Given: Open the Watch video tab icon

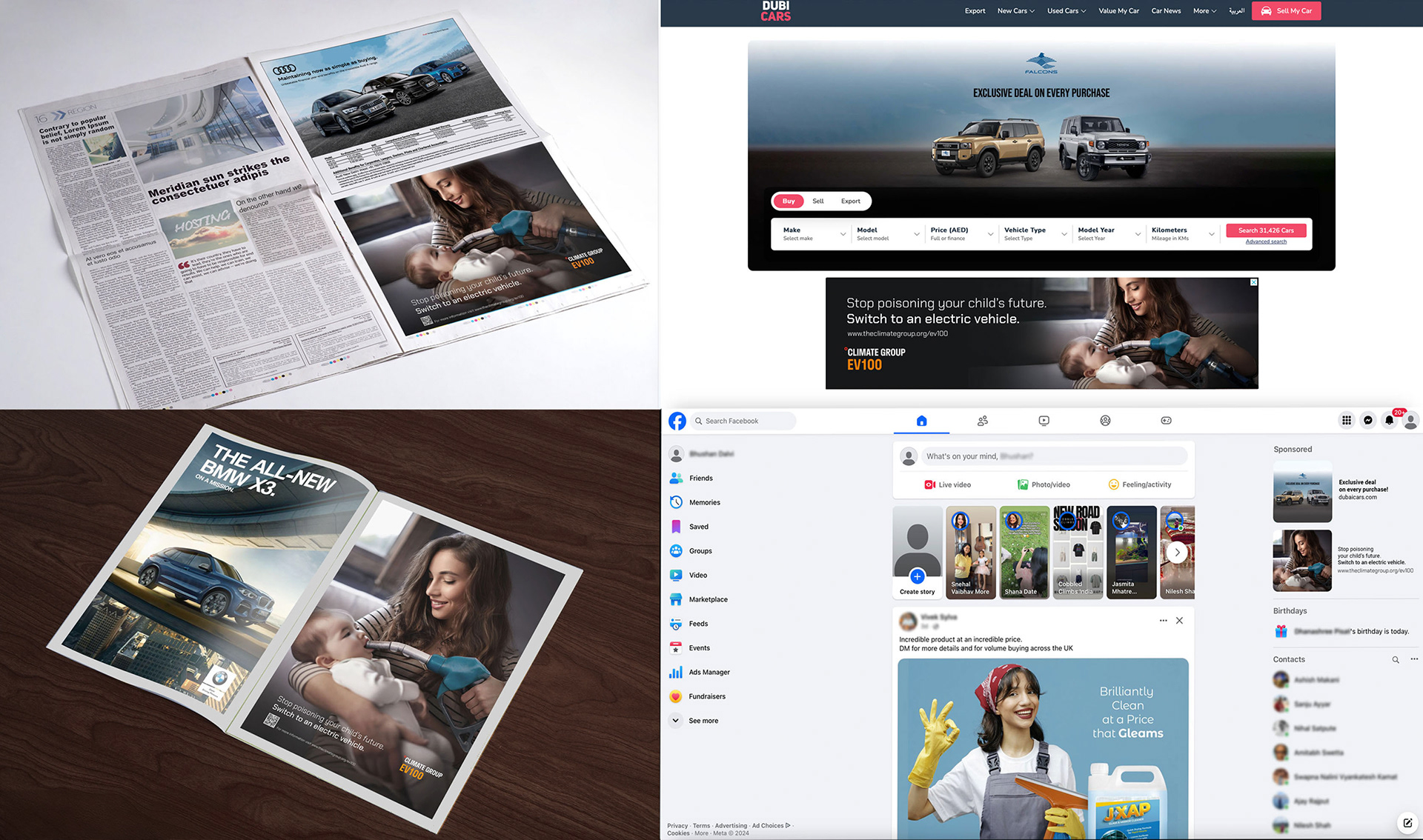Looking at the screenshot, I should pyautogui.click(x=1044, y=421).
